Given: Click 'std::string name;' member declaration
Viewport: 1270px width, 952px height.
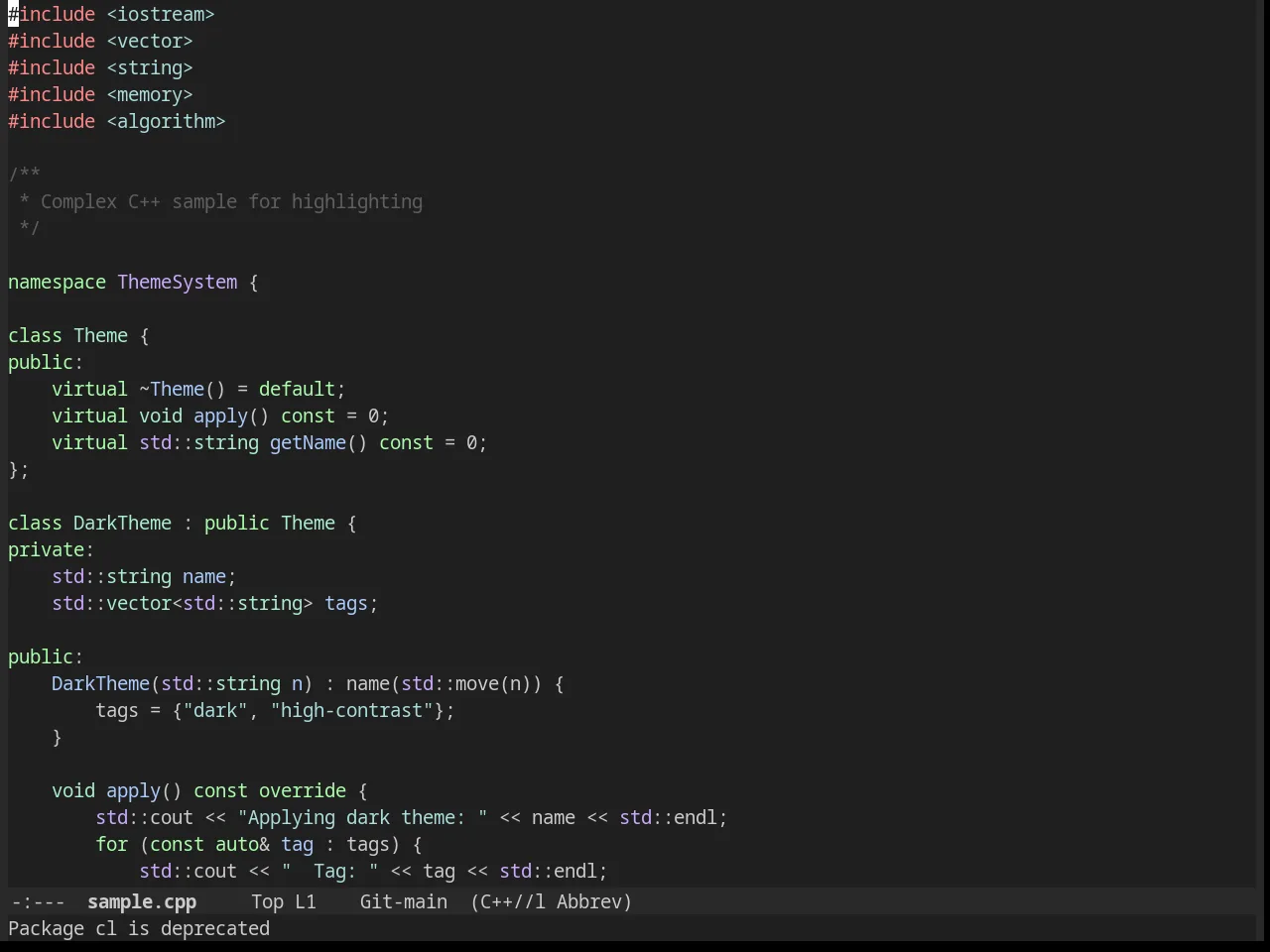Looking at the screenshot, I should [x=144, y=576].
